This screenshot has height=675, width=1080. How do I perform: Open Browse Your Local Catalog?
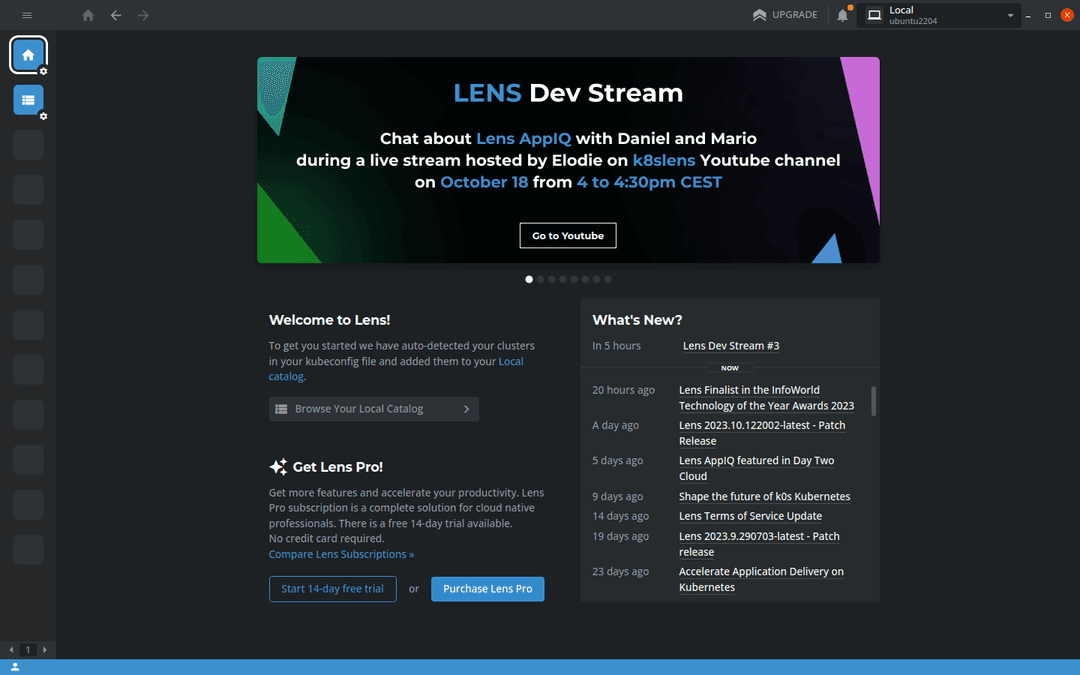pyautogui.click(x=373, y=409)
